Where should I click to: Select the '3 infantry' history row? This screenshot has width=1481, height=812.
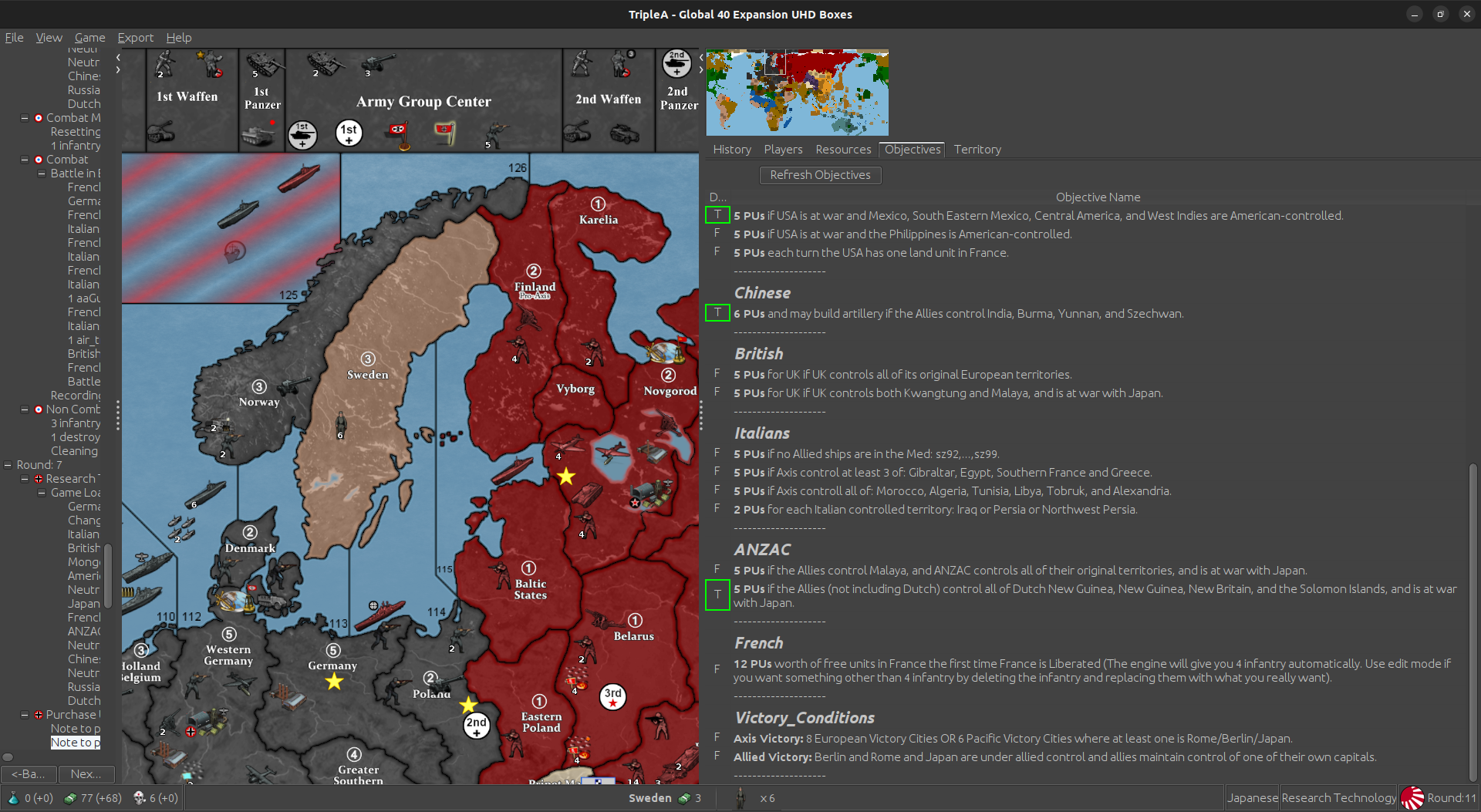[76, 423]
